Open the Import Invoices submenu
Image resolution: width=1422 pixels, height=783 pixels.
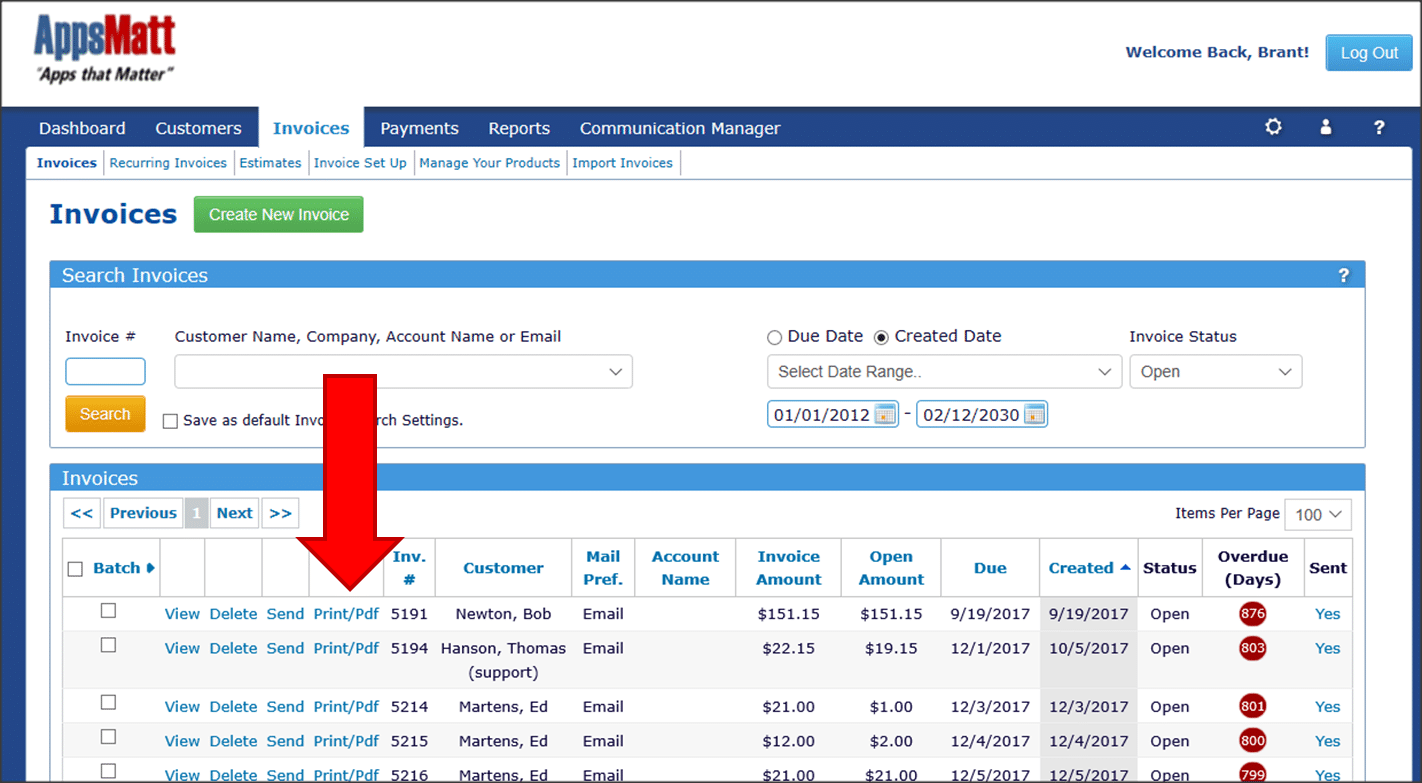(x=622, y=163)
